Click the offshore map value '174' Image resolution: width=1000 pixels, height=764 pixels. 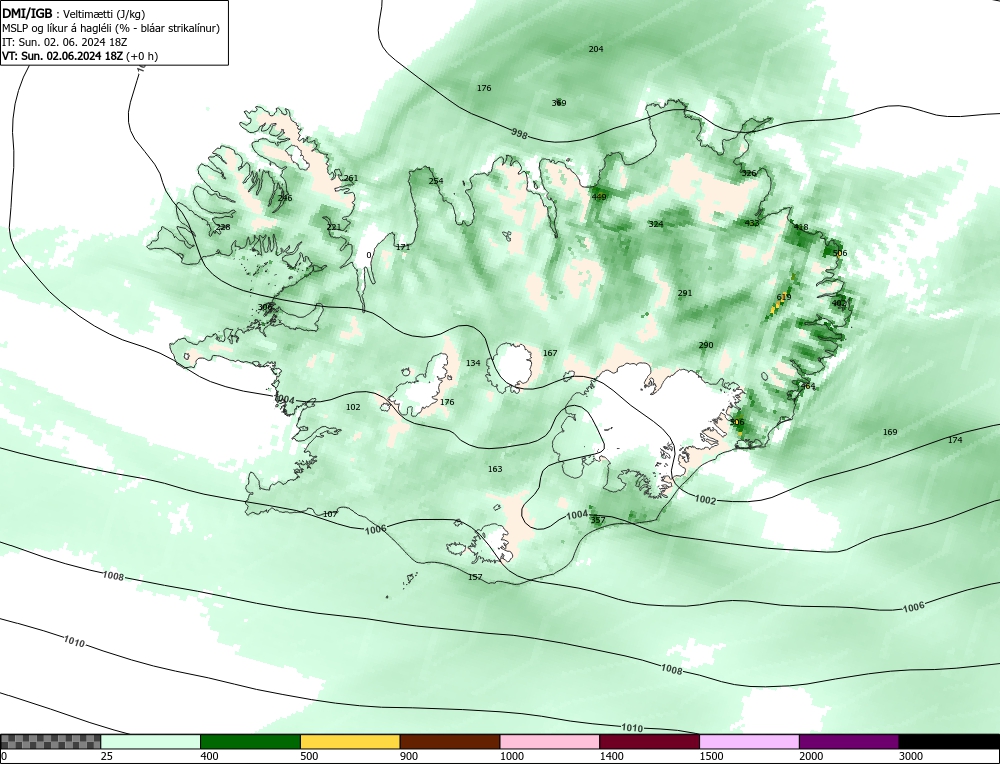(955, 441)
